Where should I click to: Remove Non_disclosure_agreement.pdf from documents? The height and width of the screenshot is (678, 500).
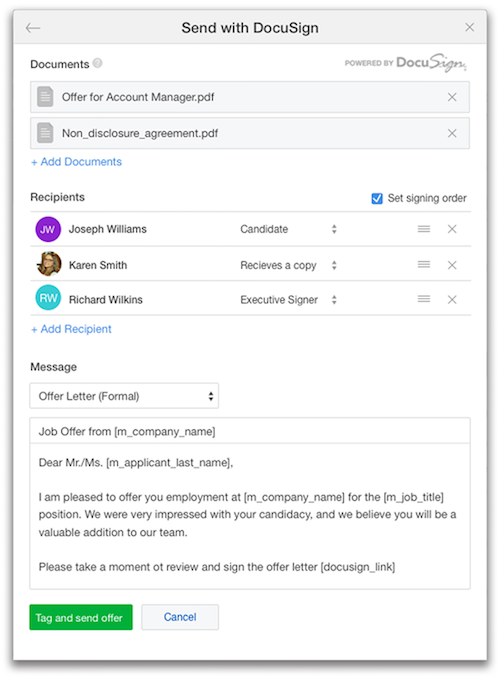pos(452,133)
